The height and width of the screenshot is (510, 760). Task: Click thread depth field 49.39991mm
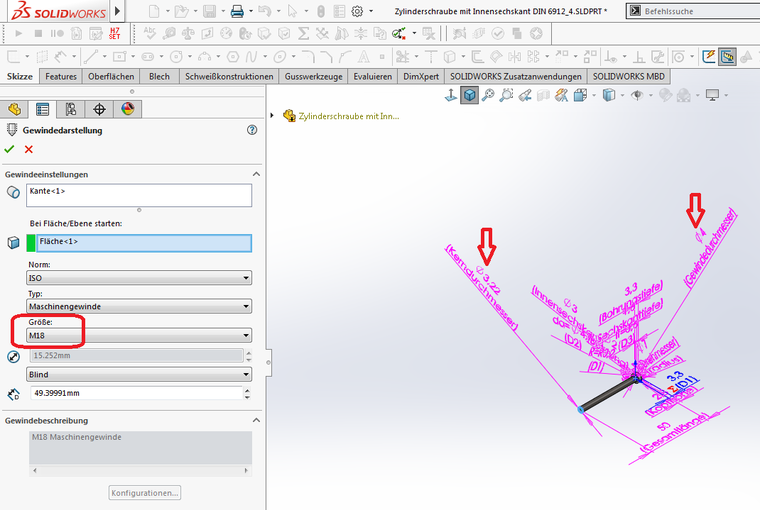coord(136,393)
